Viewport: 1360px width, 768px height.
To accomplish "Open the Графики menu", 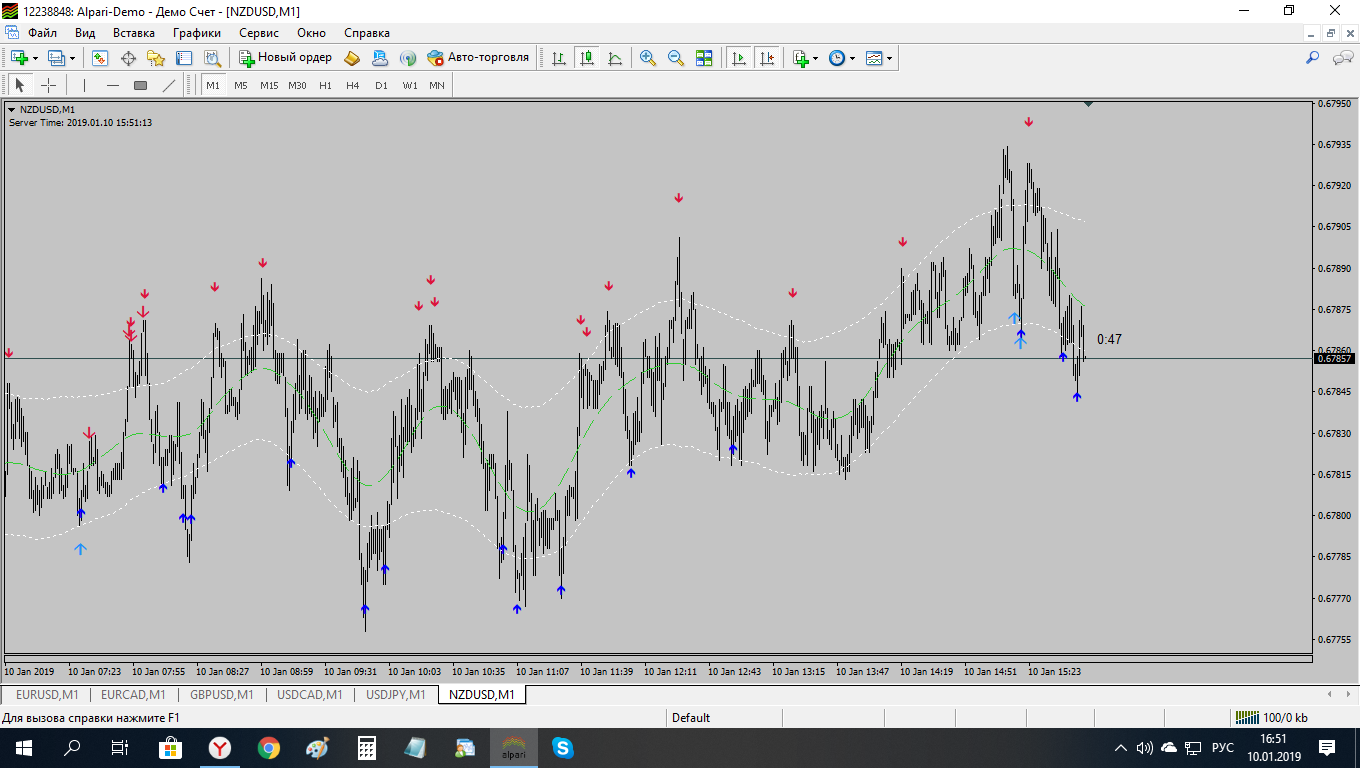I will pos(196,32).
